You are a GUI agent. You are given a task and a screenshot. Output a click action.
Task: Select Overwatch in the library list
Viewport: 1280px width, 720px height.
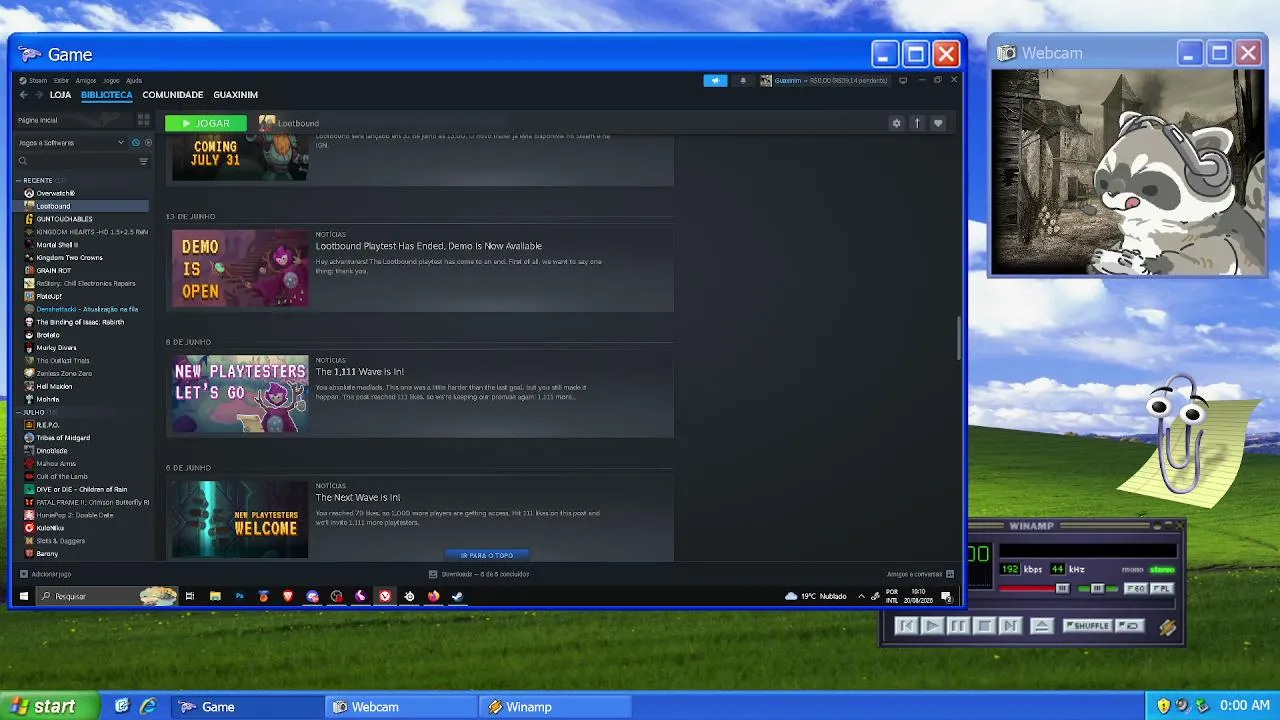pos(56,193)
